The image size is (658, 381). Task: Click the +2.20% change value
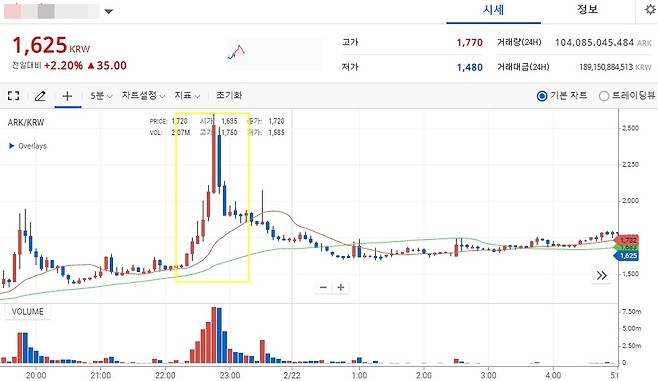63,65
